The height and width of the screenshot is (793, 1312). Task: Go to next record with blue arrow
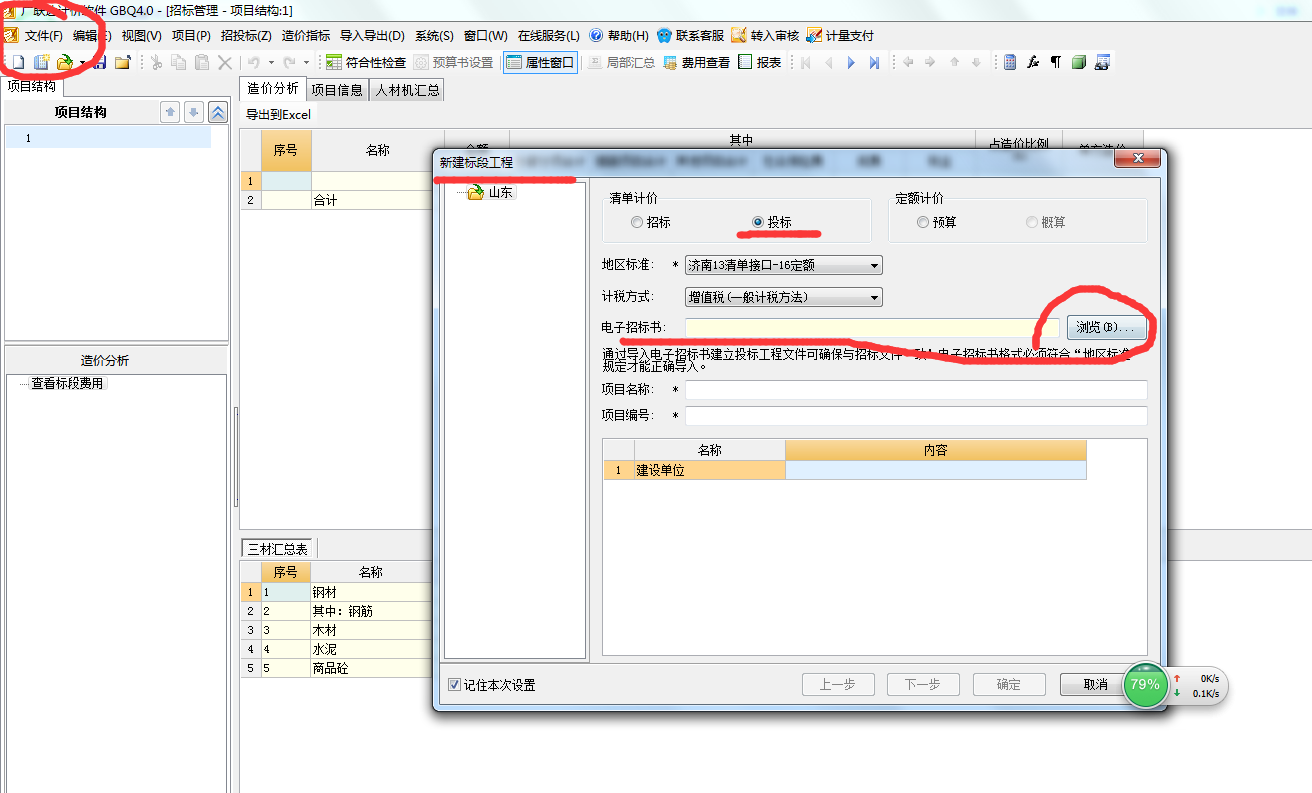pos(851,63)
